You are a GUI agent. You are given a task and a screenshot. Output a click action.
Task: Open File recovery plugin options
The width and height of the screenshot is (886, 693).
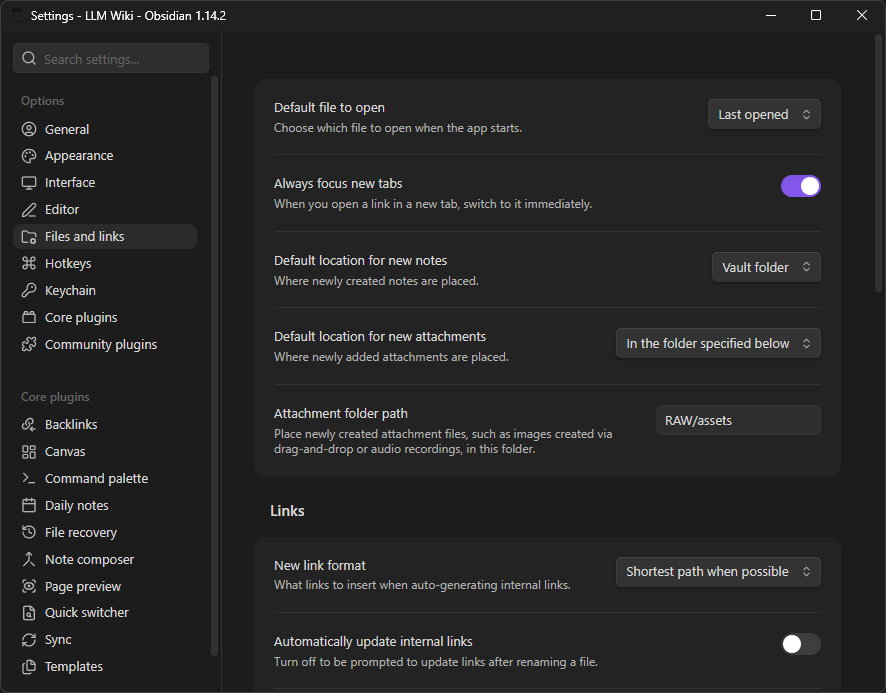[x=105, y=532]
